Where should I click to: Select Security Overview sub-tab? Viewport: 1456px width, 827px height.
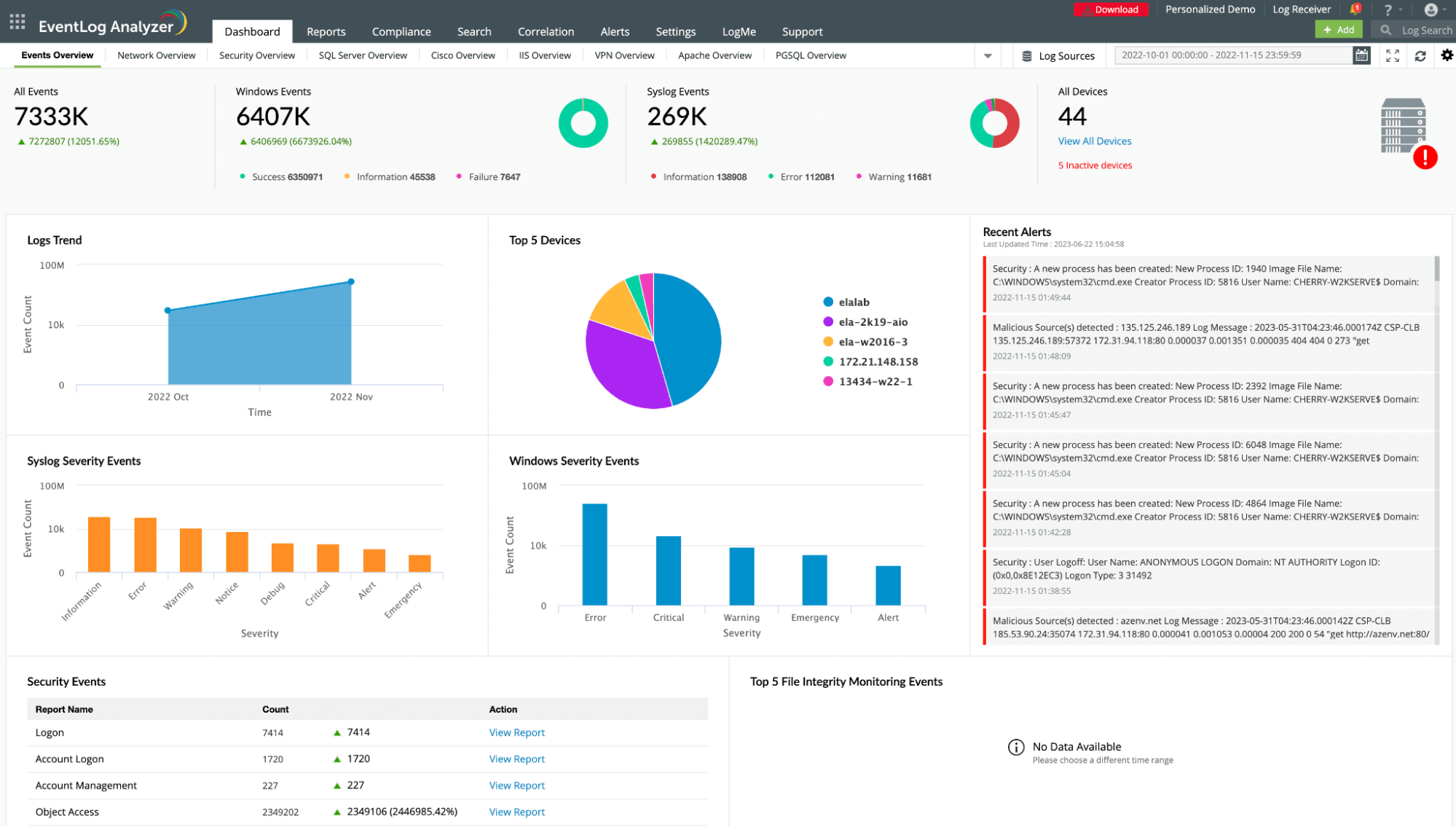click(256, 55)
